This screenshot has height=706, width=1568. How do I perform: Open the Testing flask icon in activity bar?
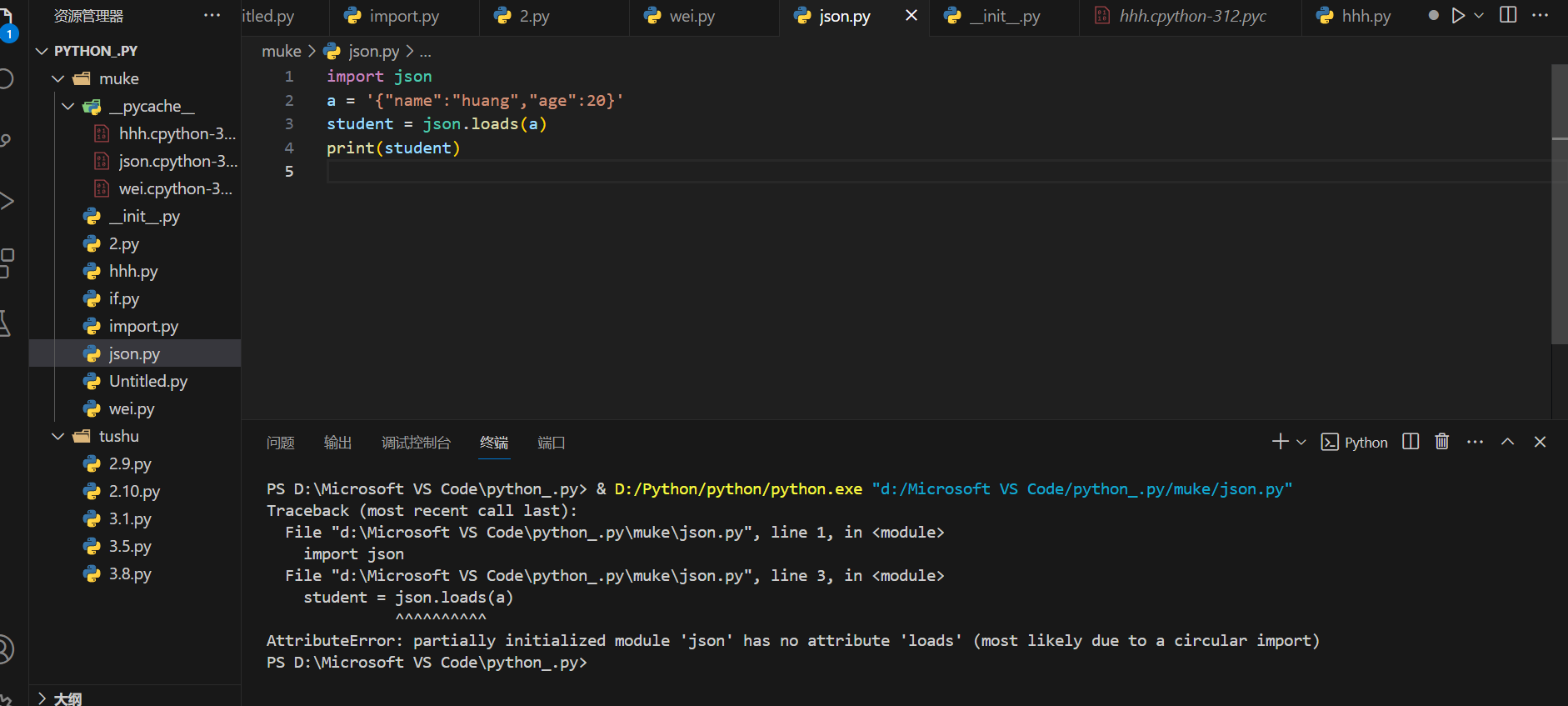[x=4, y=323]
